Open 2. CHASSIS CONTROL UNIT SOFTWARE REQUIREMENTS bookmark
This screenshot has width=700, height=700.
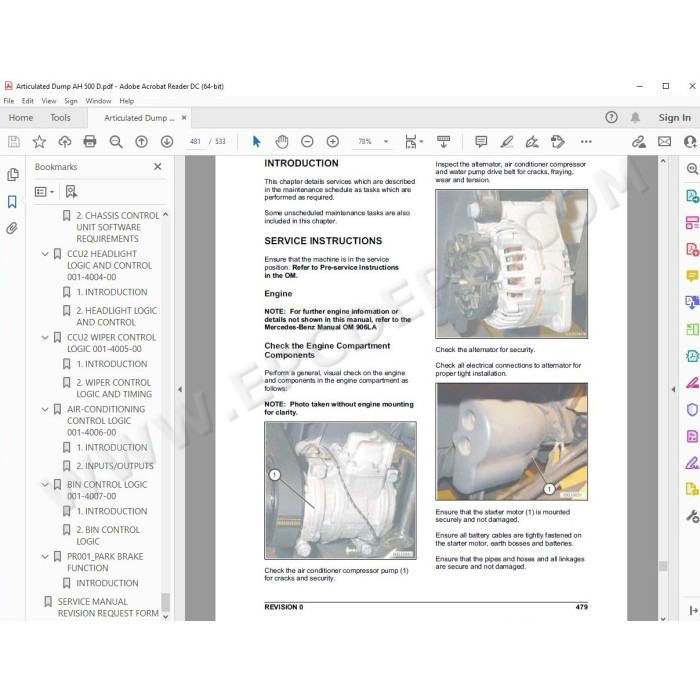tap(117, 227)
